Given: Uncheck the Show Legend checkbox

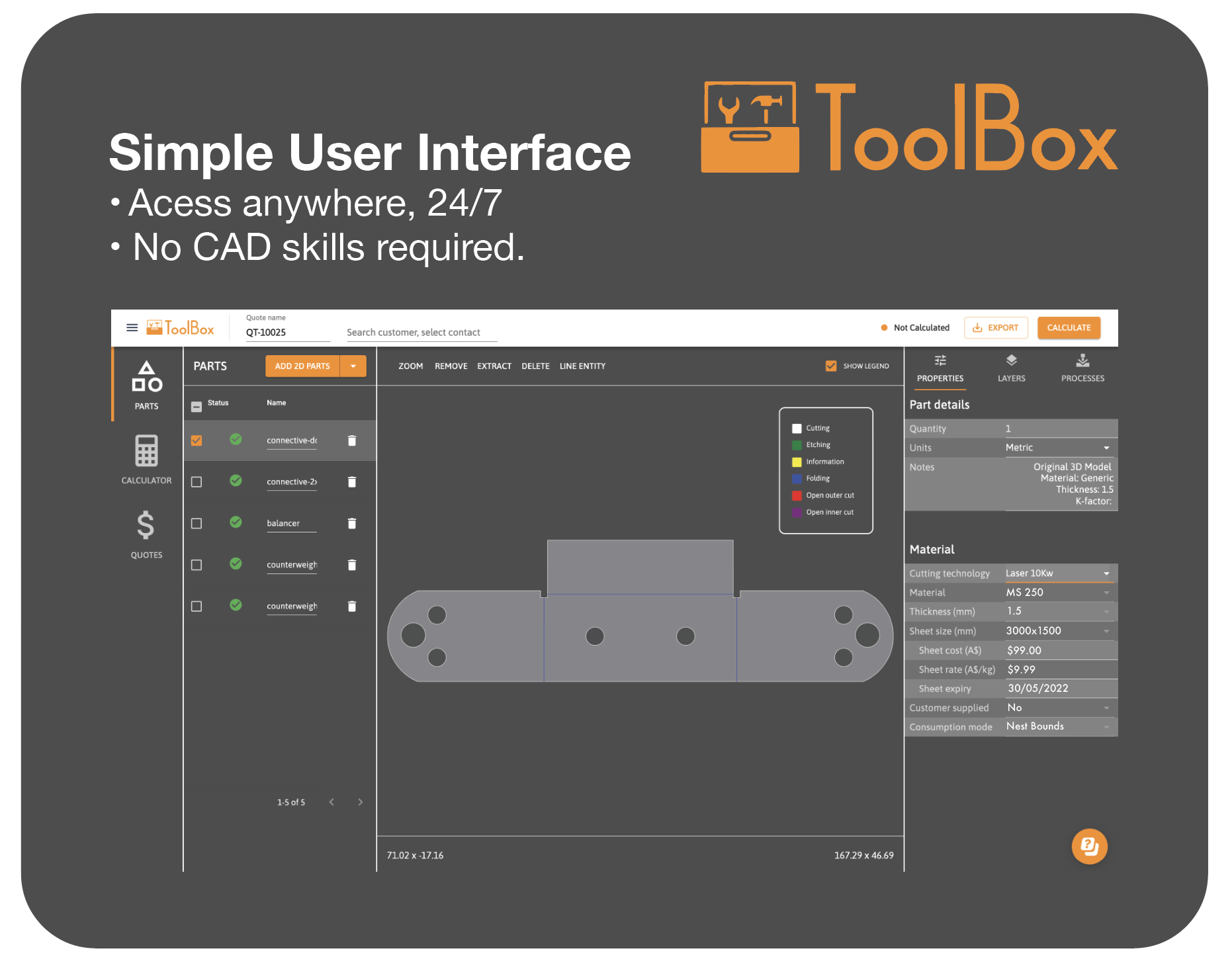Looking at the screenshot, I should click(831, 366).
